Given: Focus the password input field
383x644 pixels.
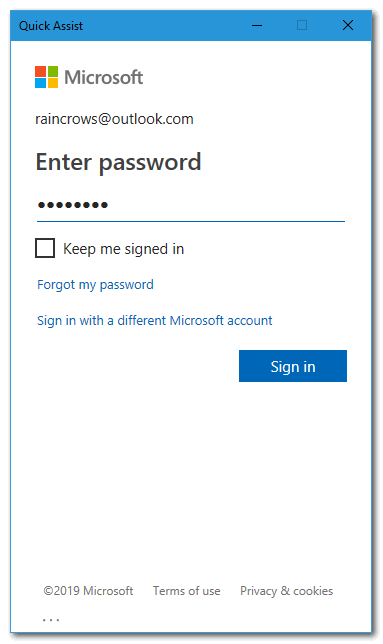Looking at the screenshot, I should click(x=191, y=205).
